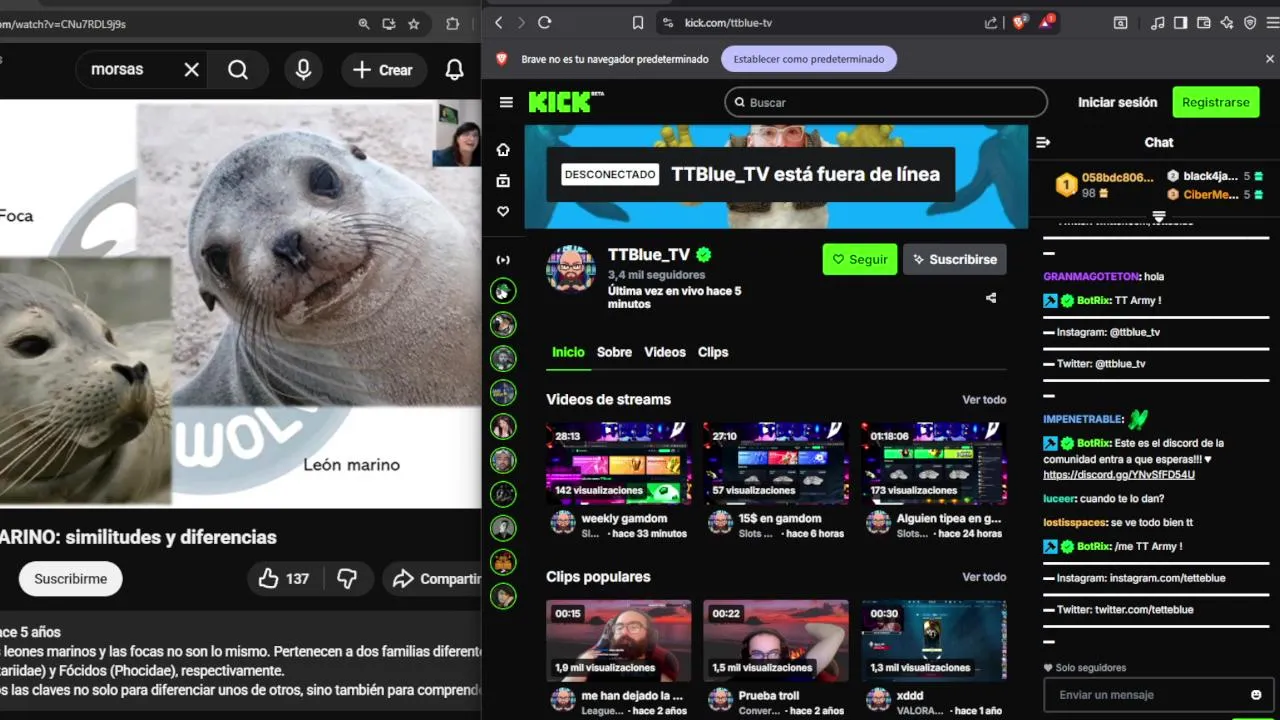Dismiss the default browser notification bar
Screen dimensions: 1280x720
pos(1270,59)
